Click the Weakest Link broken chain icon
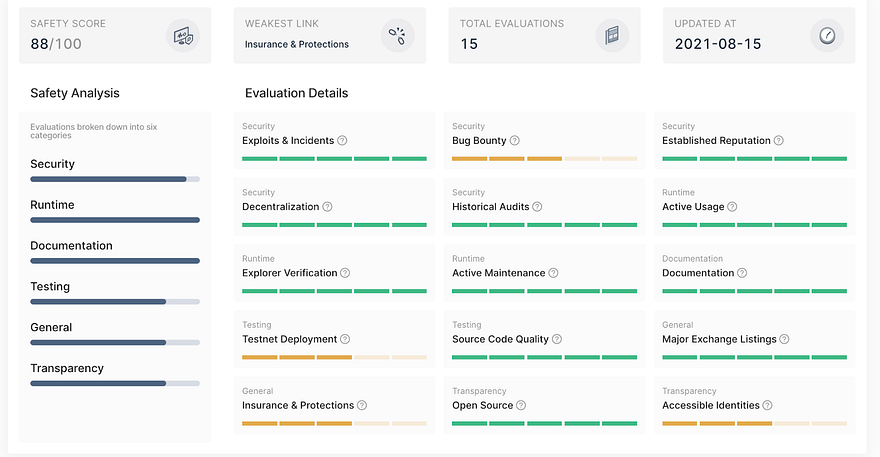880x457 pixels. [397, 36]
